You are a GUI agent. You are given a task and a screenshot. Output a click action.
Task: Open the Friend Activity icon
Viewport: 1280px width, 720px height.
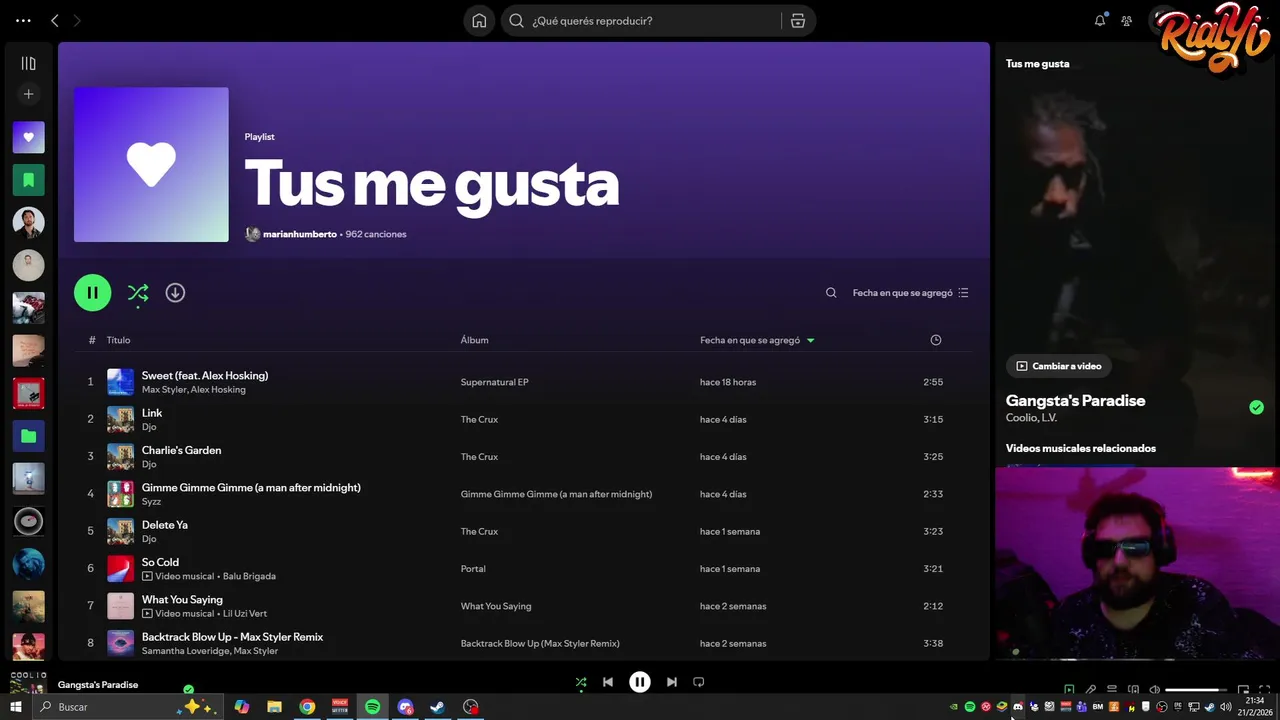(x=1127, y=20)
